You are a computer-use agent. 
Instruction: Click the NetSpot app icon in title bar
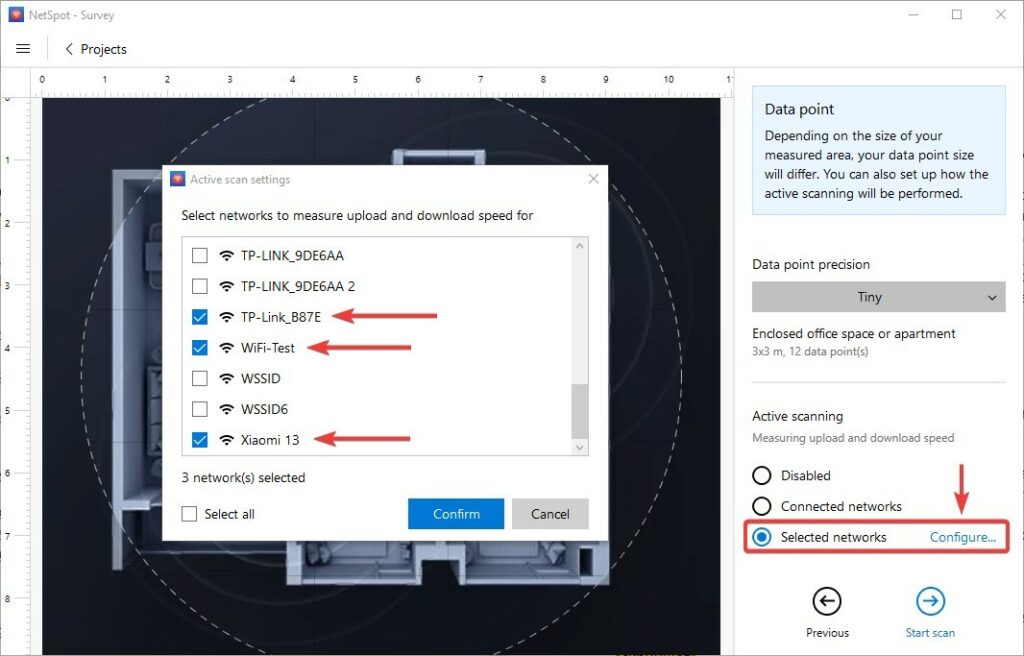point(16,14)
